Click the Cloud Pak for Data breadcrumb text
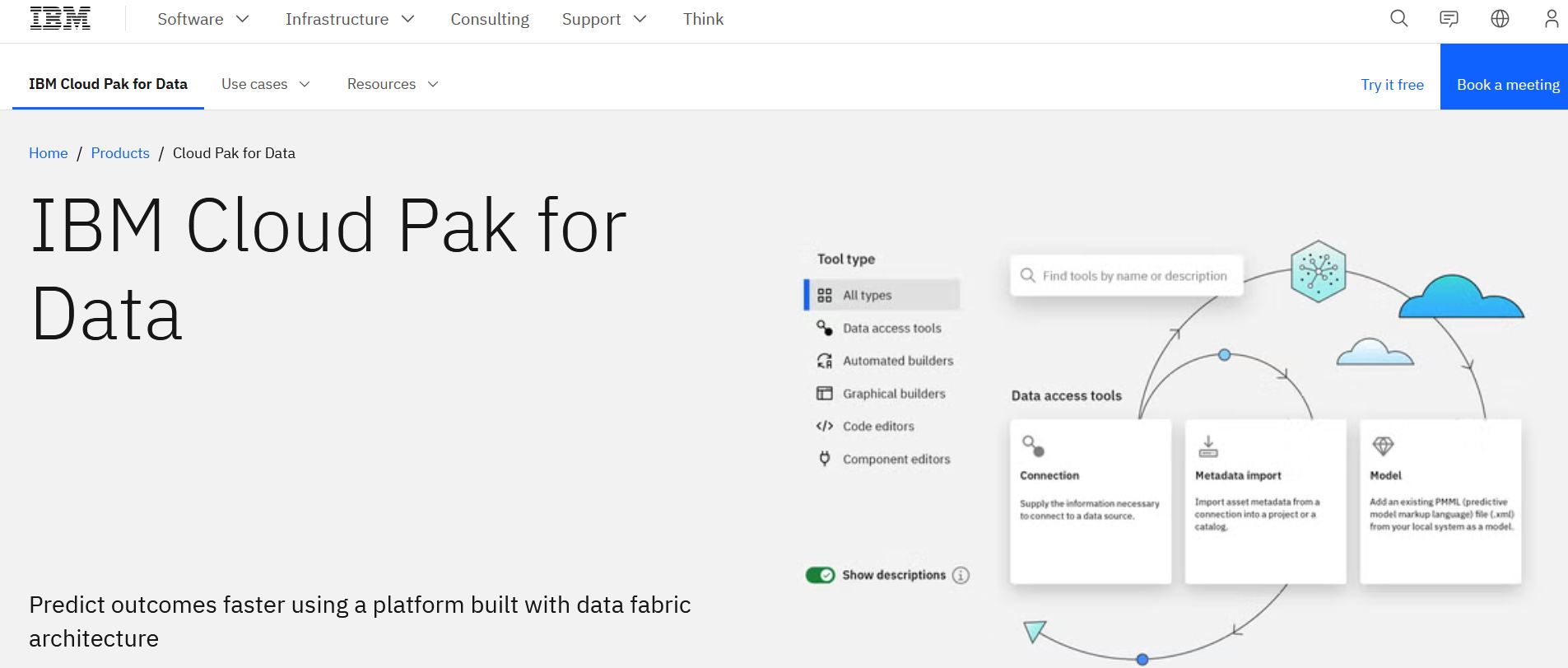The image size is (1568, 668). tap(234, 153)
